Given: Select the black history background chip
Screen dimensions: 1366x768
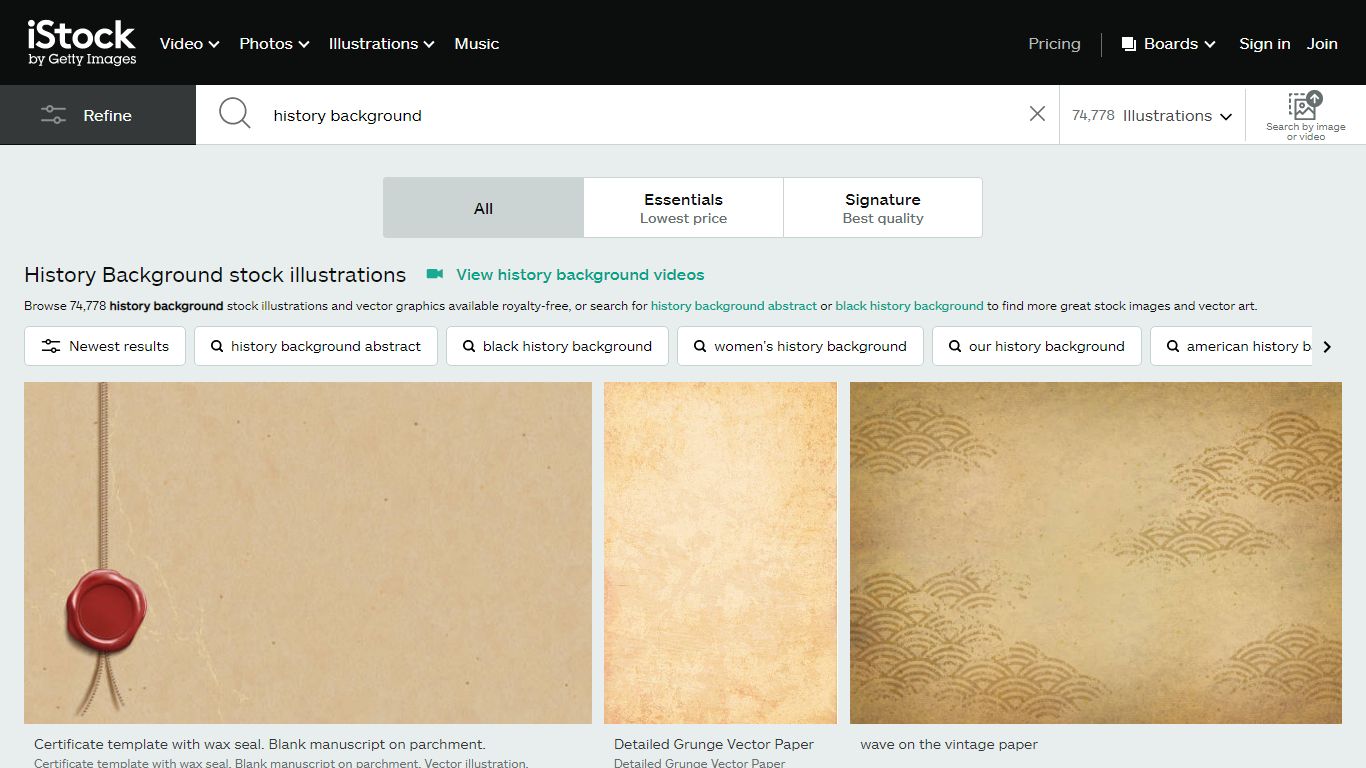Looking at the screenshot, I should coord(557,346).
